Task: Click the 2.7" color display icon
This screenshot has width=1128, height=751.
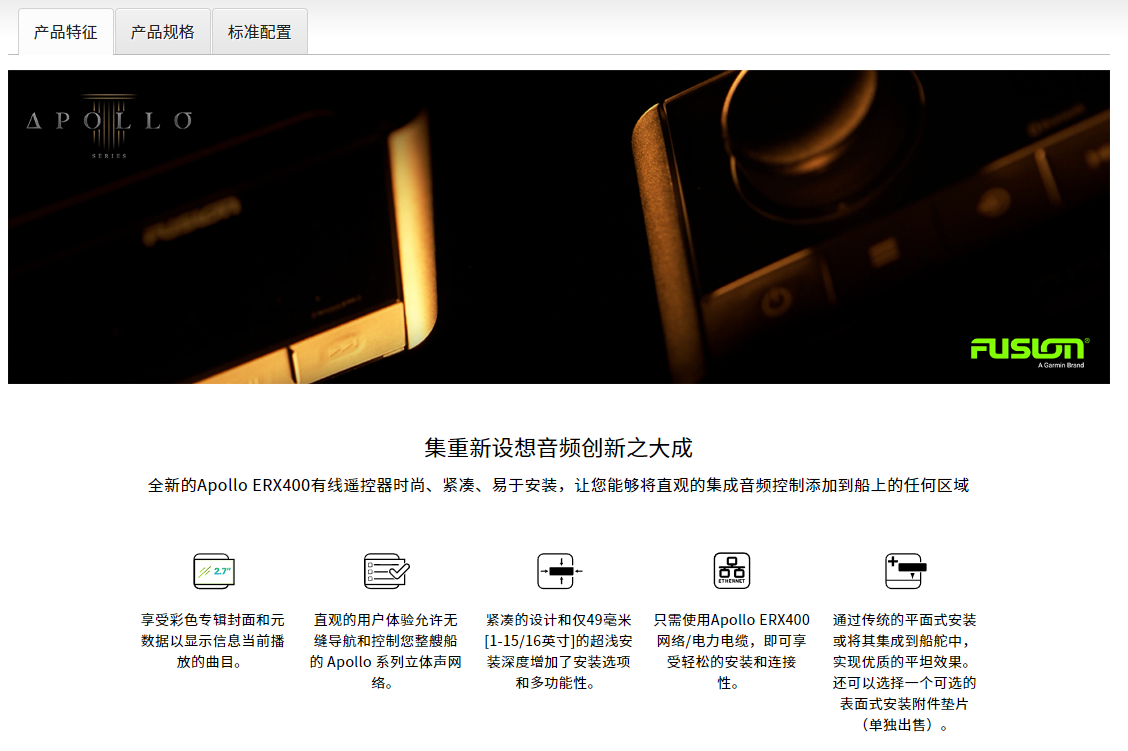Action: pyautogui.click(x=214, y=571)
